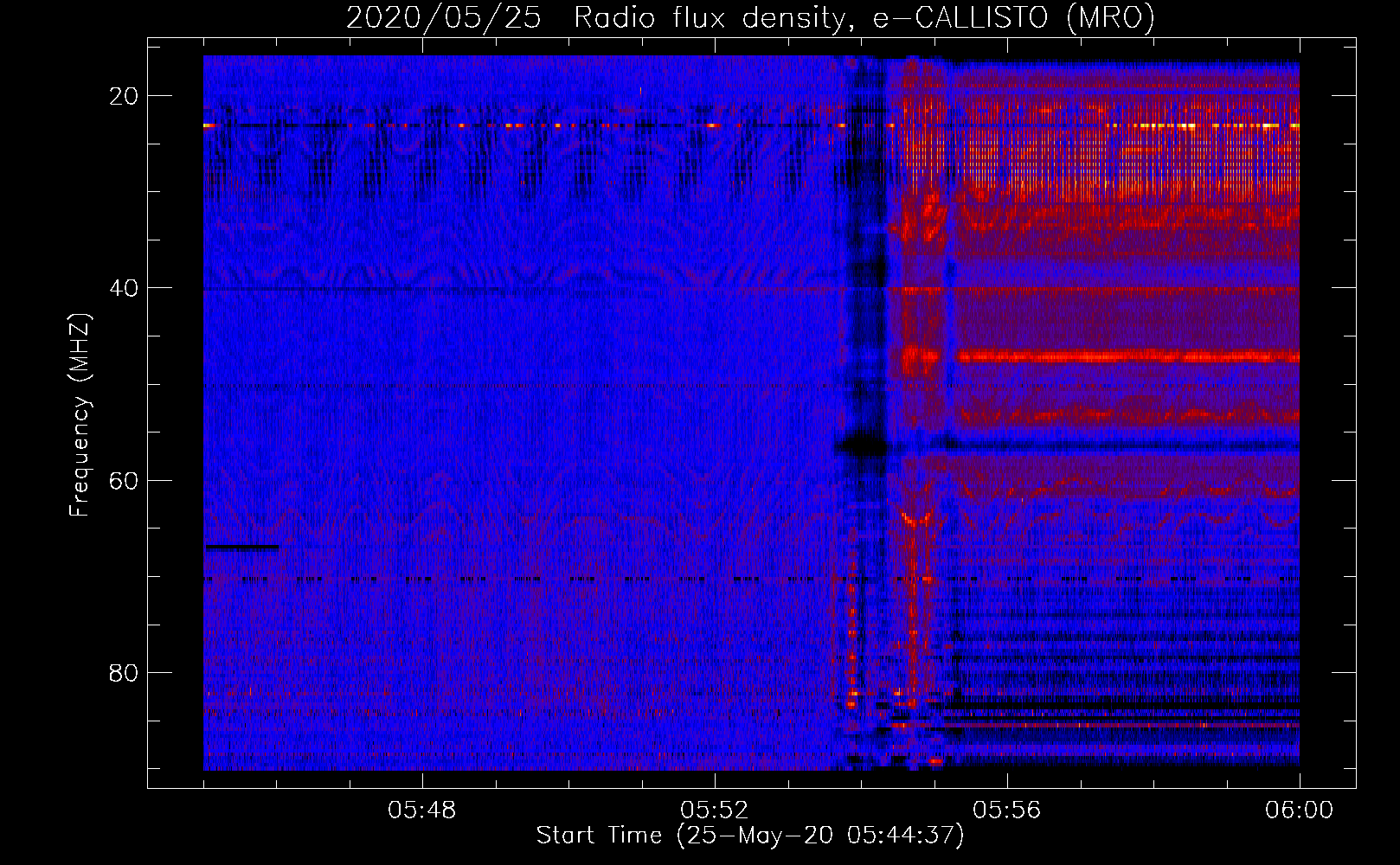Click the plot title "Radio flux density, e-CALLISTO (MRO)"
The image size is (1400, 865).
click(864, 17)
